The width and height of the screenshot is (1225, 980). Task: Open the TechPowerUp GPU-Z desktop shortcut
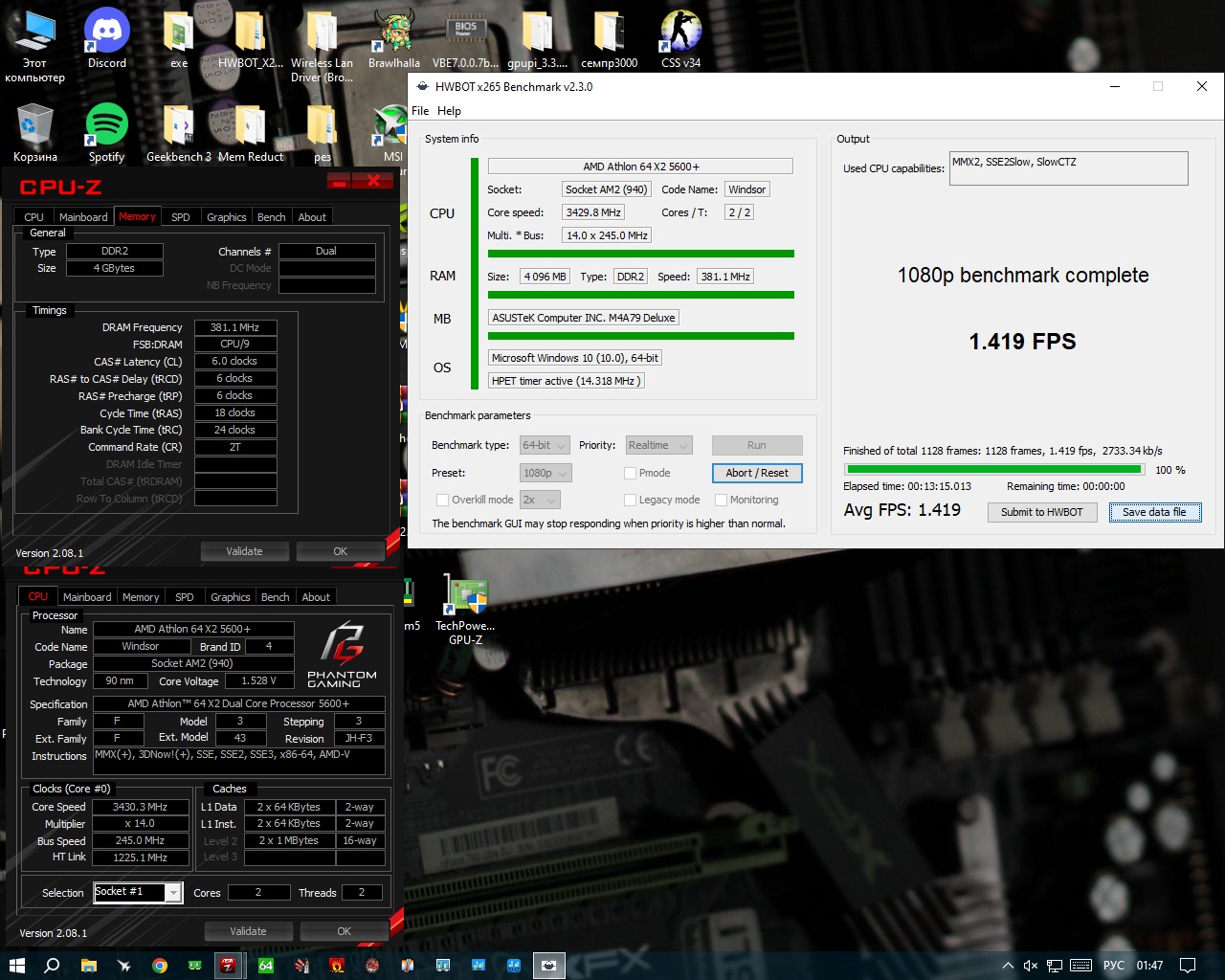click(x=465, y=611)
